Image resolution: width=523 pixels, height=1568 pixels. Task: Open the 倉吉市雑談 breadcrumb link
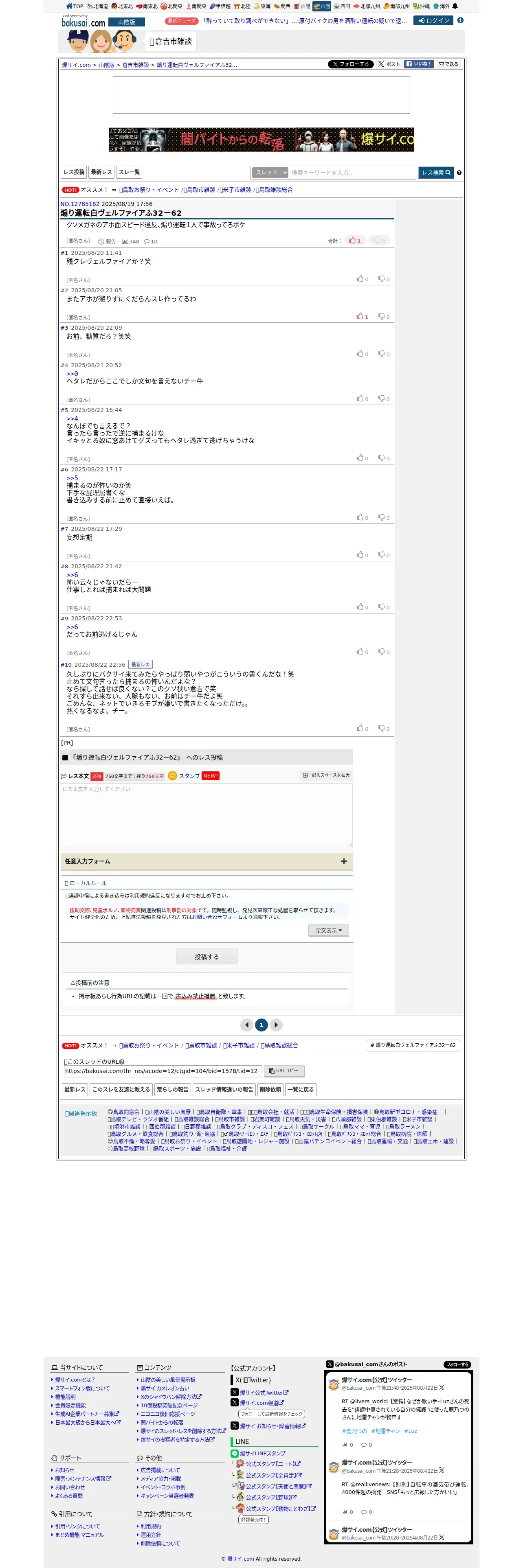pyautogui.click(x=135, y=65)
